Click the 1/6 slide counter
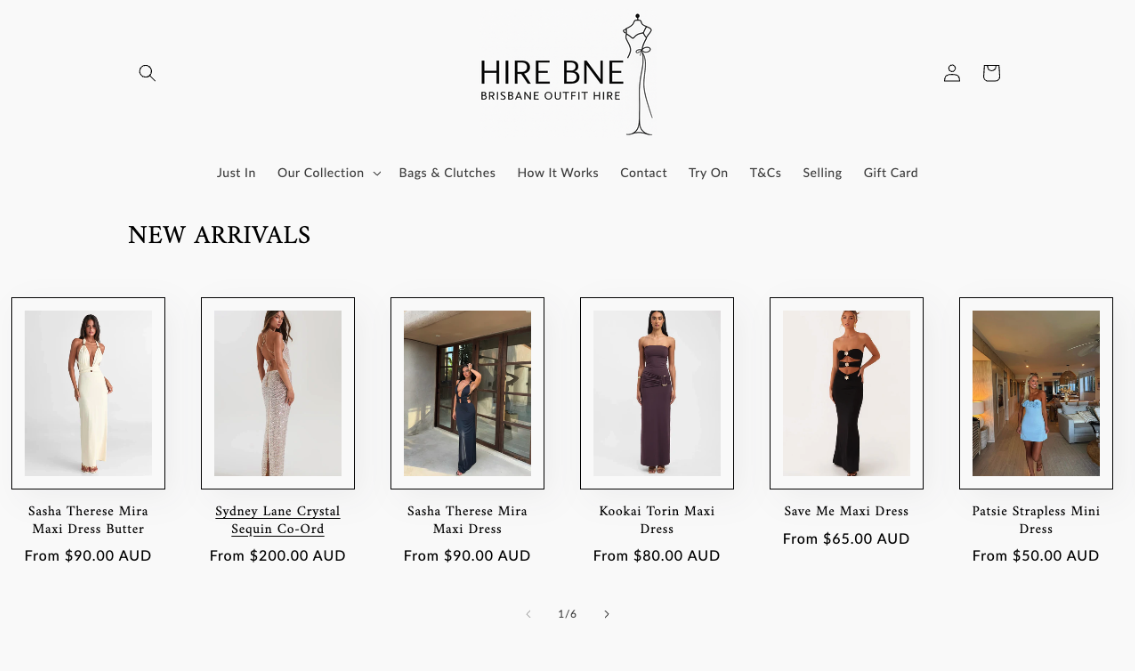The image size is (1135, 671). (567, 614)
